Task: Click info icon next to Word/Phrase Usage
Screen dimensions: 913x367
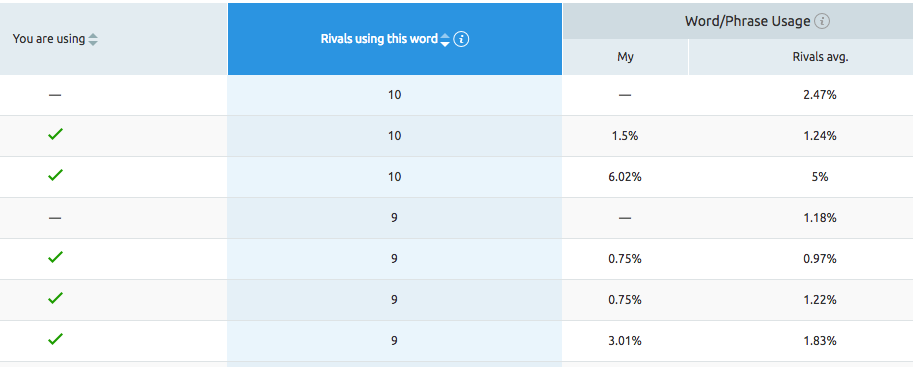Action: tap(822, 22)
